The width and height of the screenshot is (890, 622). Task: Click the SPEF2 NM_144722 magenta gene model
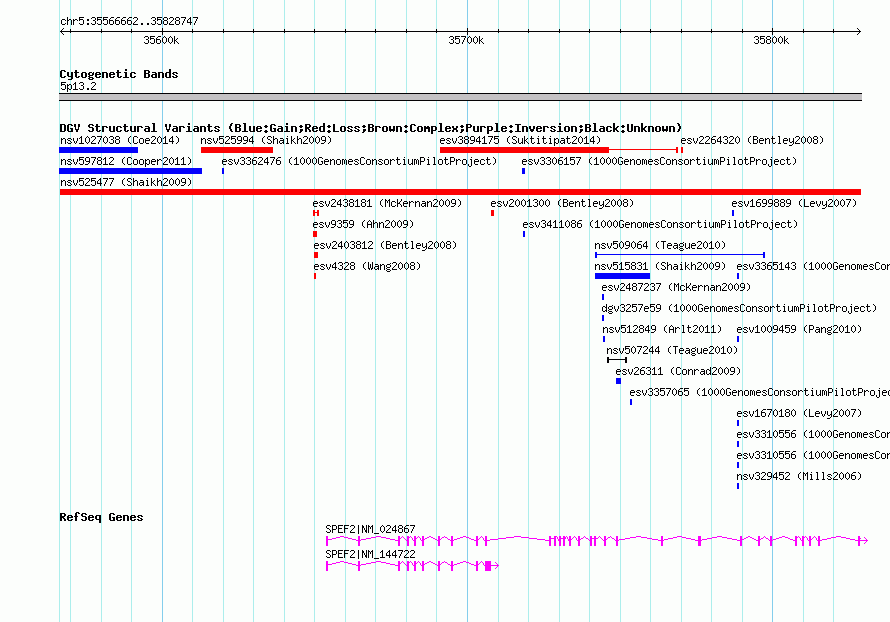click(x=413, y=566)
